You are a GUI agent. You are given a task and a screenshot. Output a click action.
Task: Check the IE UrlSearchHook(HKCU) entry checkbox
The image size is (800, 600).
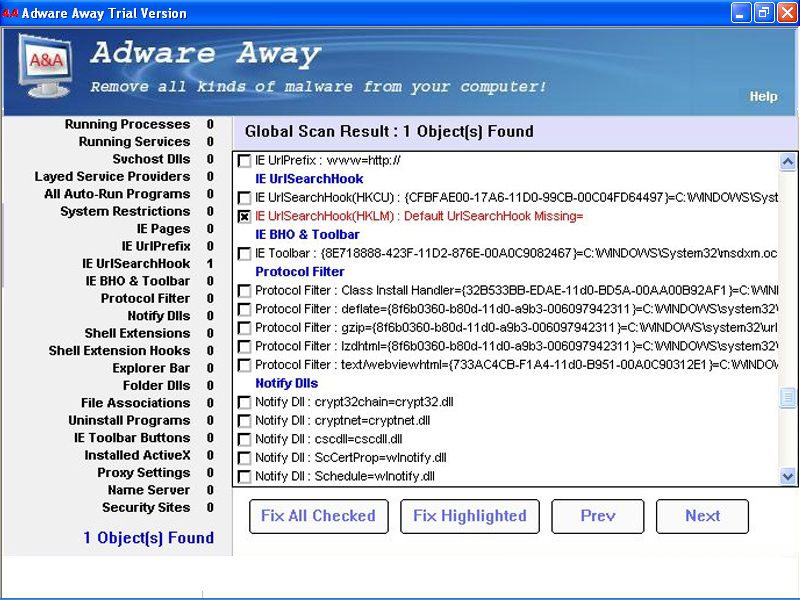click(244, 198)
